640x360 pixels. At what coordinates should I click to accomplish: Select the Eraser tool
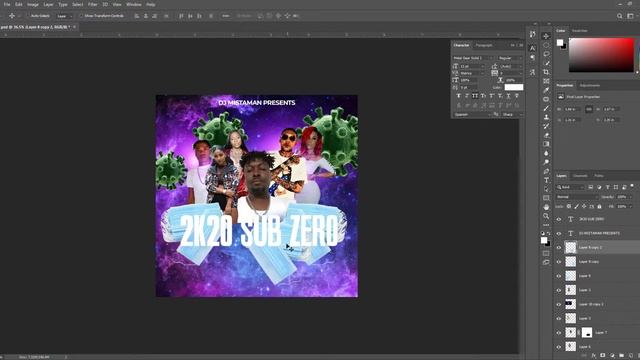546,135
